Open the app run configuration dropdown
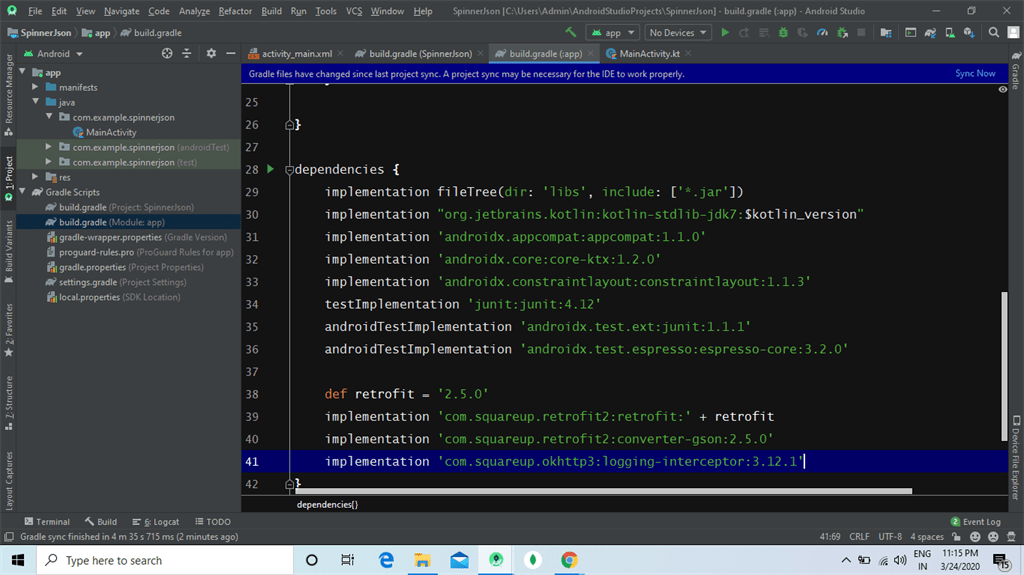Viewport: 1024px width, 575px height. 613,32
